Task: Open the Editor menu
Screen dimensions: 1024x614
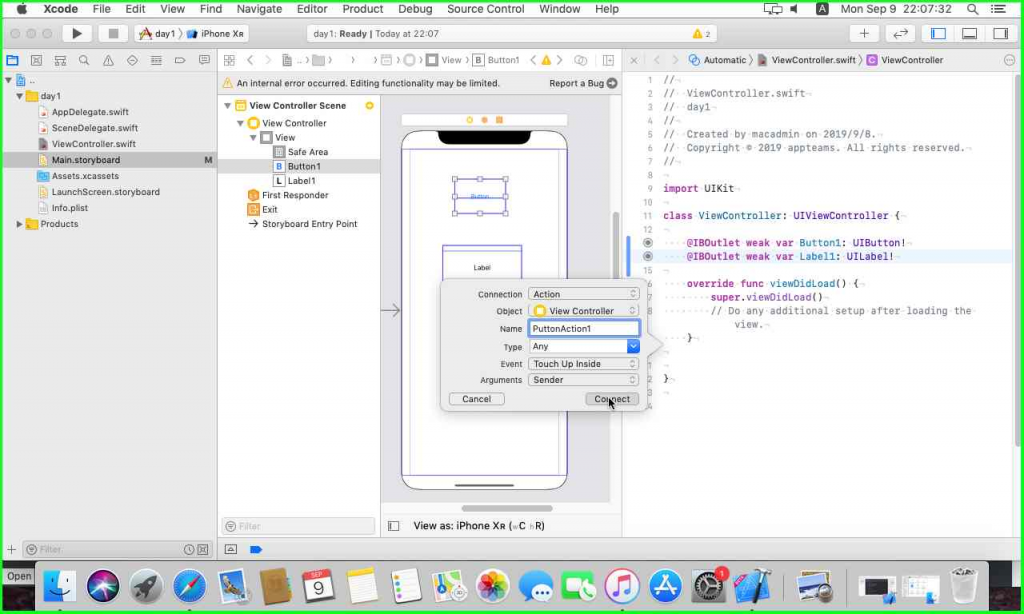Action: pos(312,9)
